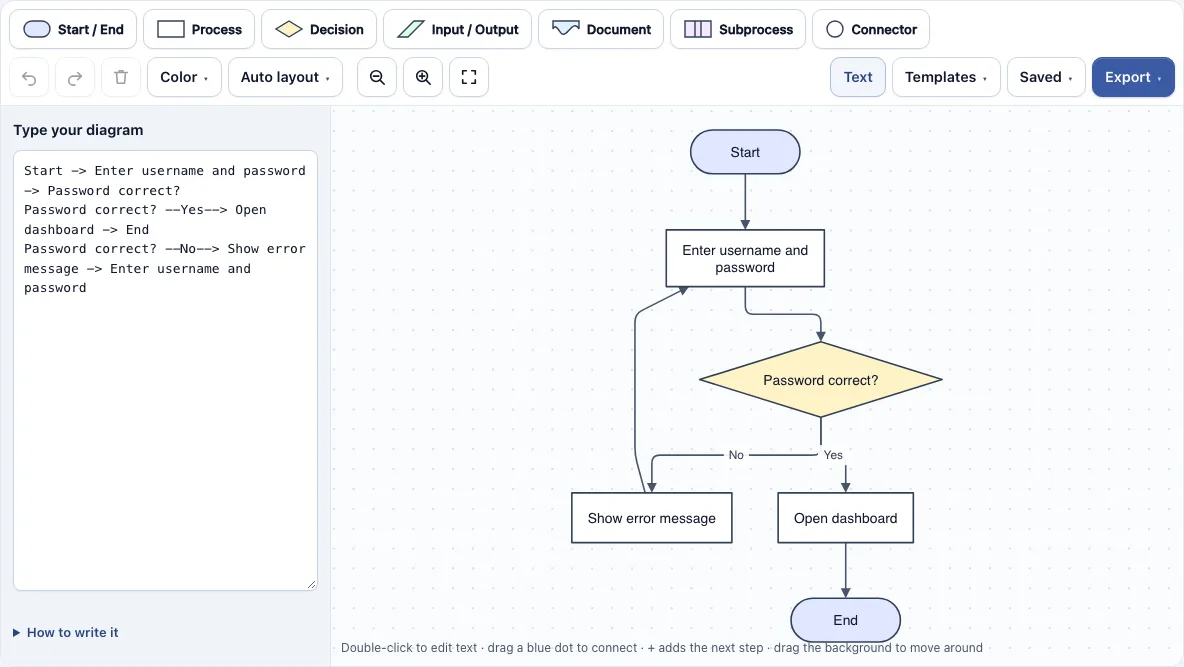Image resolution: width=1184 pixels, height=667 pixels.
Task: Select the Start node on canvas
Action: point(745,152)
